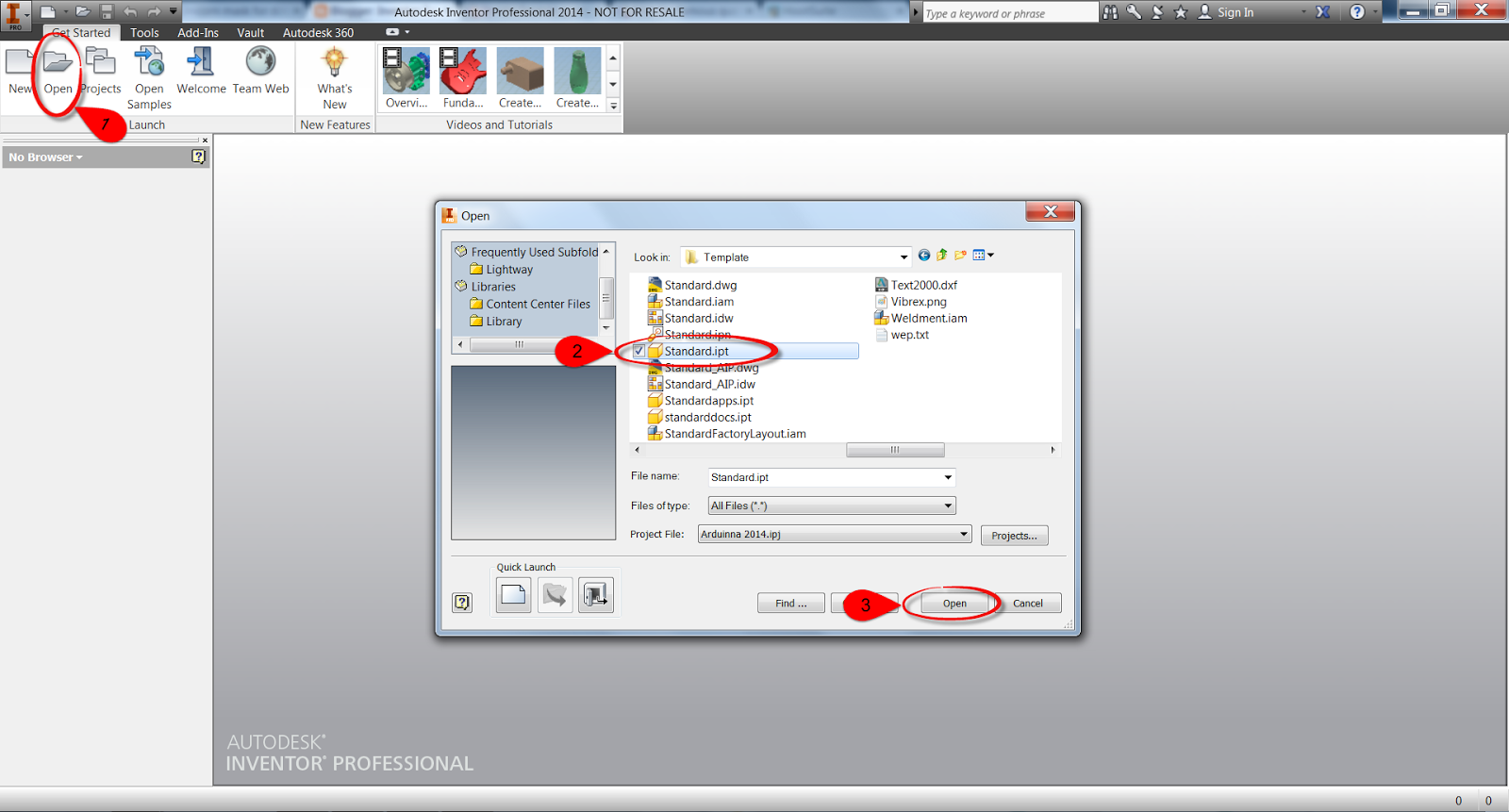The image size is (1509, 812).
Task: Select StandardFactoryLayout.iam file
Action: tap(727, 434)
